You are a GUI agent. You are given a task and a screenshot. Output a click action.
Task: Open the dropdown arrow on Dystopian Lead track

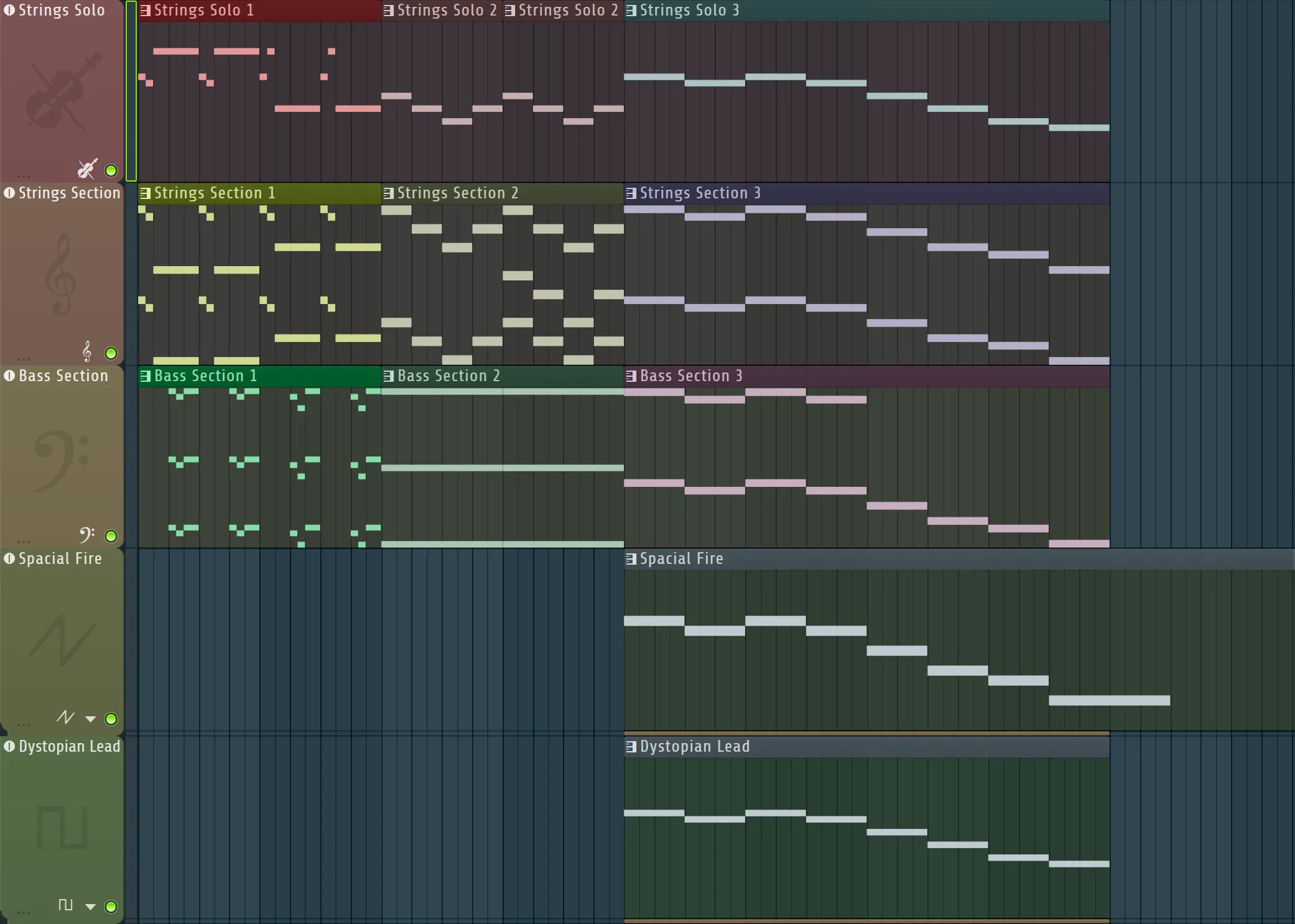click(x=90, y=907)
